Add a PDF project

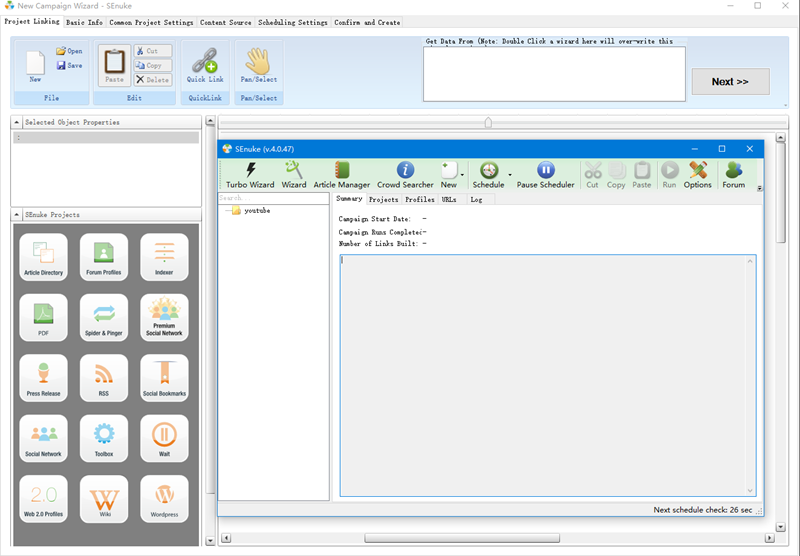[43, 317]
